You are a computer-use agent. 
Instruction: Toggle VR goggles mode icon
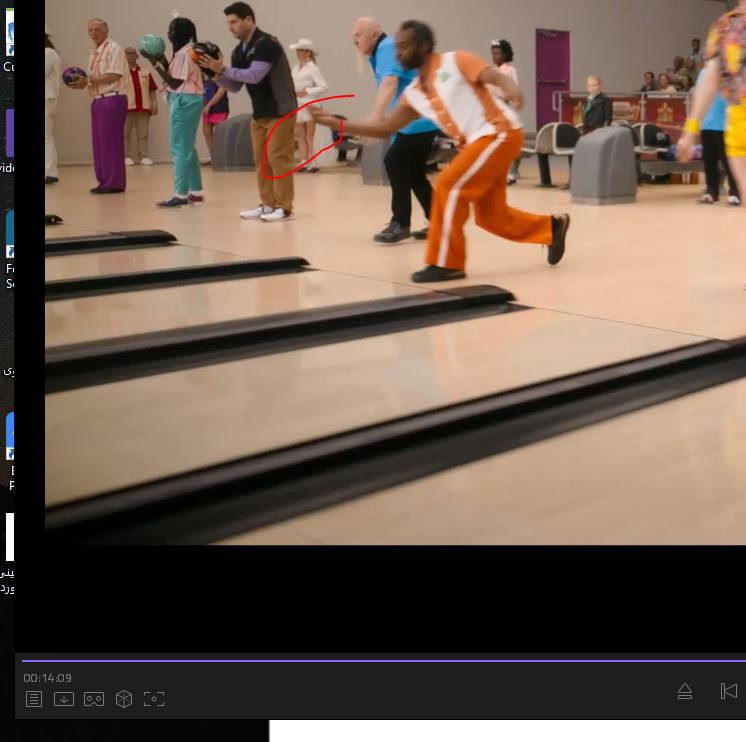94,699
